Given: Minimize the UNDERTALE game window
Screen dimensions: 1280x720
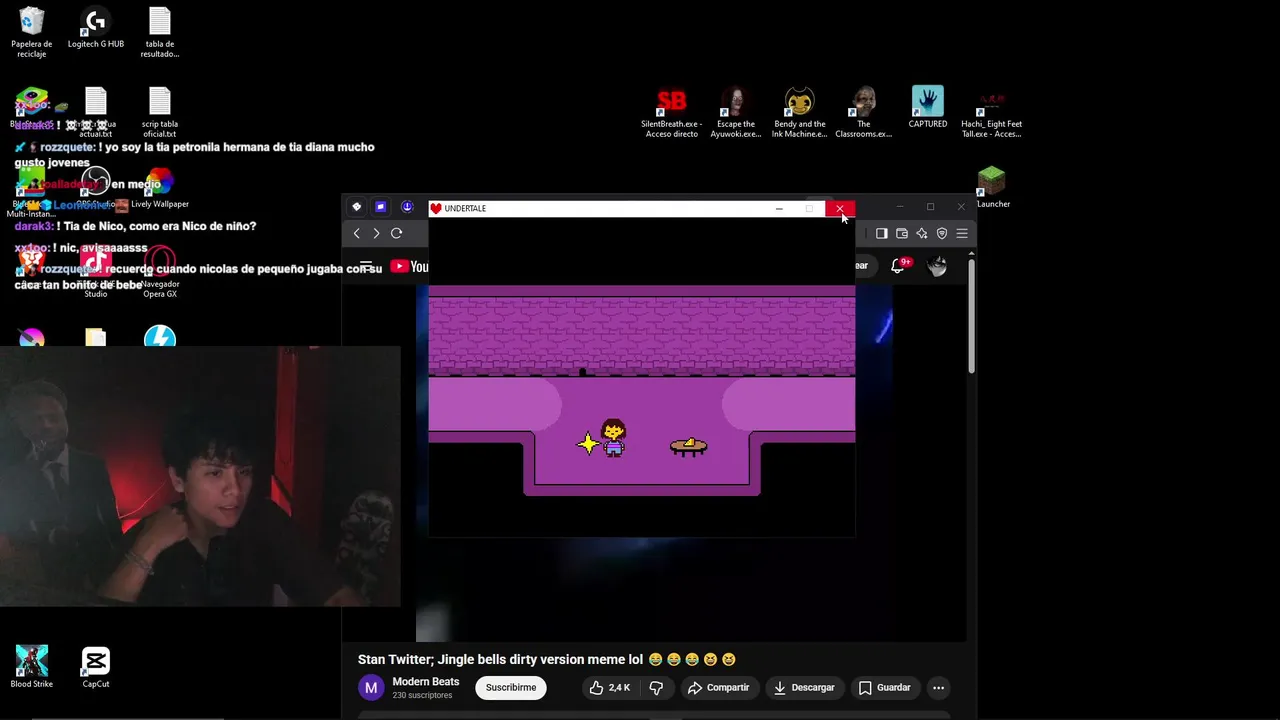Looking at the screenshot, I should [779, 208].
